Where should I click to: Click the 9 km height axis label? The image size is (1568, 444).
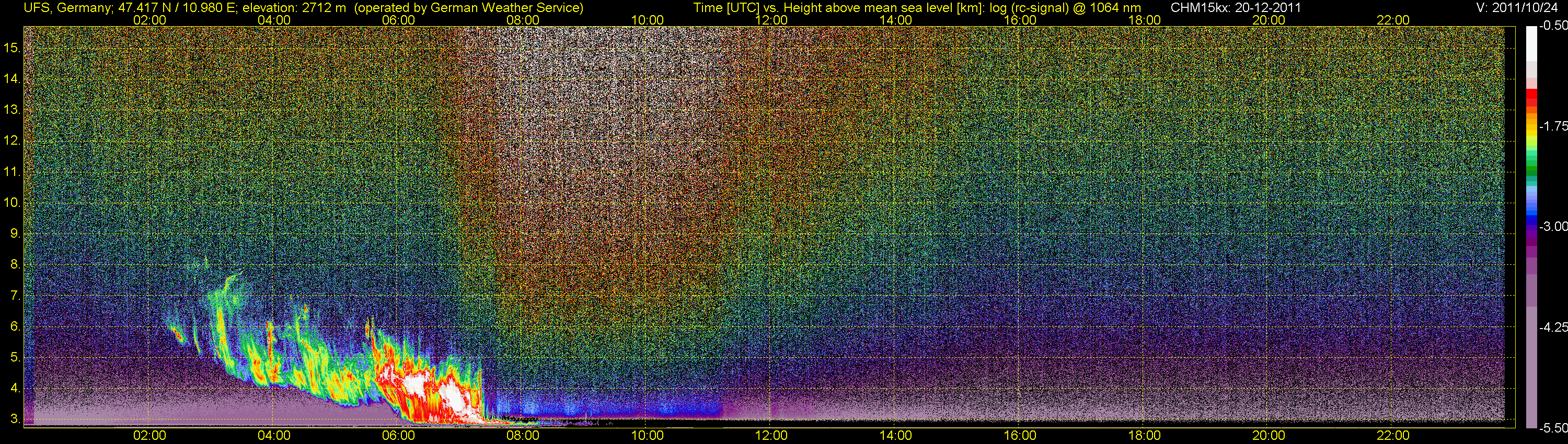coord(15,233)
